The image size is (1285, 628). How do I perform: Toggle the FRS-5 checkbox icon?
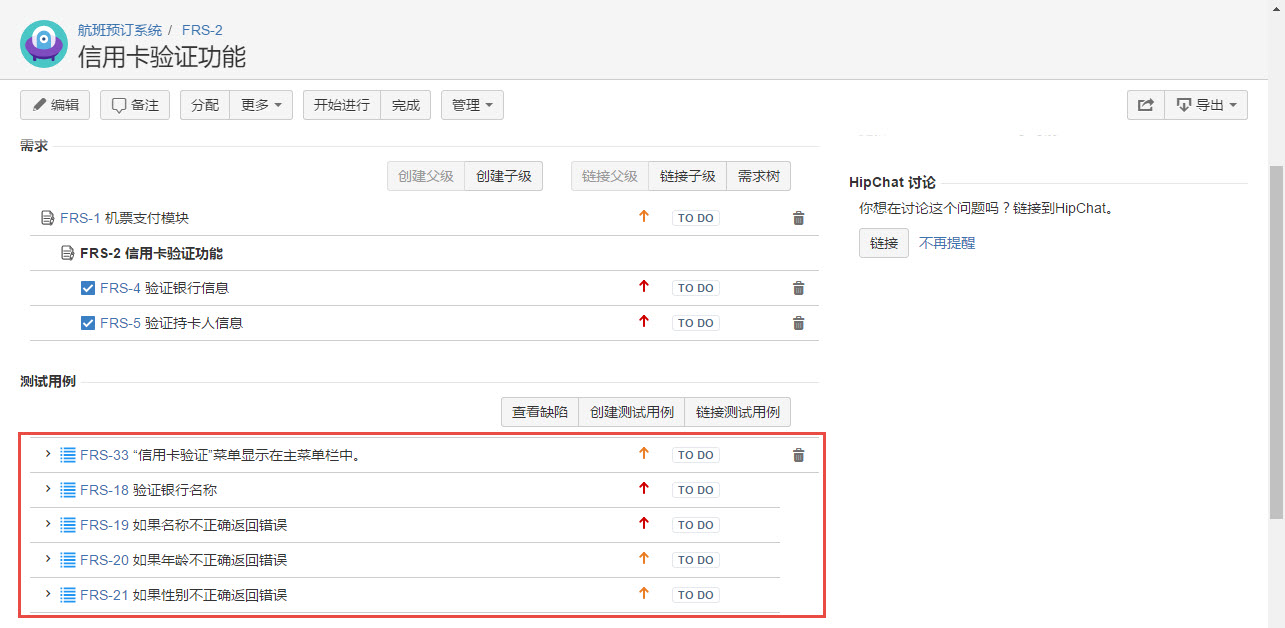point(88,323)
